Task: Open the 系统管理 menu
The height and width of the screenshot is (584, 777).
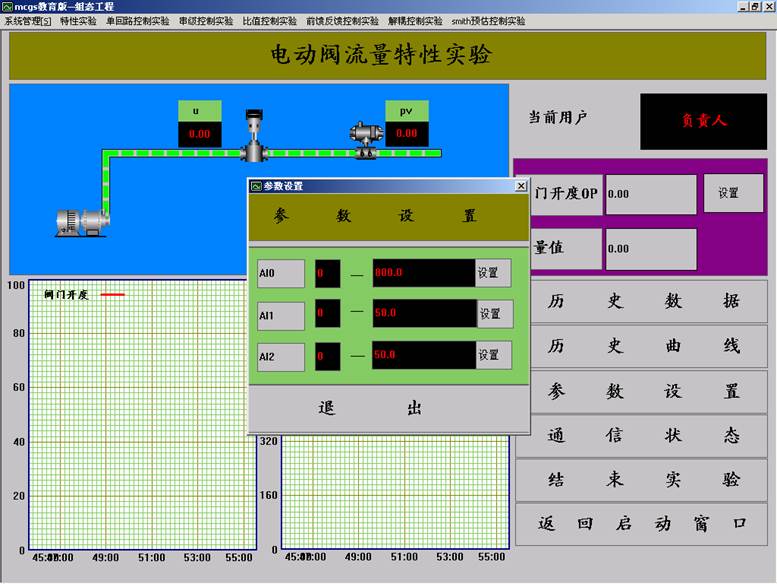Action: [28, 21]
